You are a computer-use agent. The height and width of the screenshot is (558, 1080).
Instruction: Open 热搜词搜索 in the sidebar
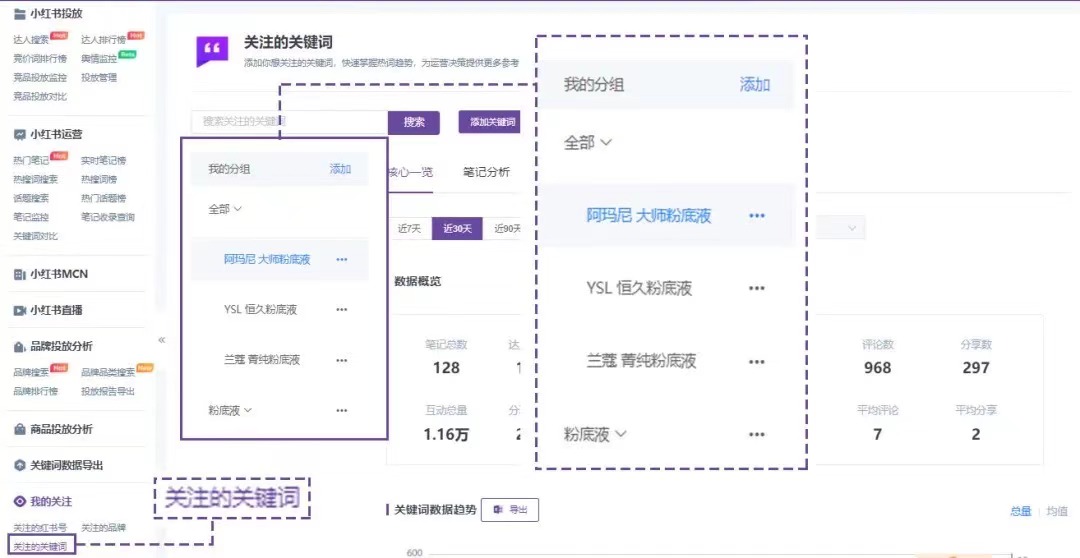click(x=35, y=180)
